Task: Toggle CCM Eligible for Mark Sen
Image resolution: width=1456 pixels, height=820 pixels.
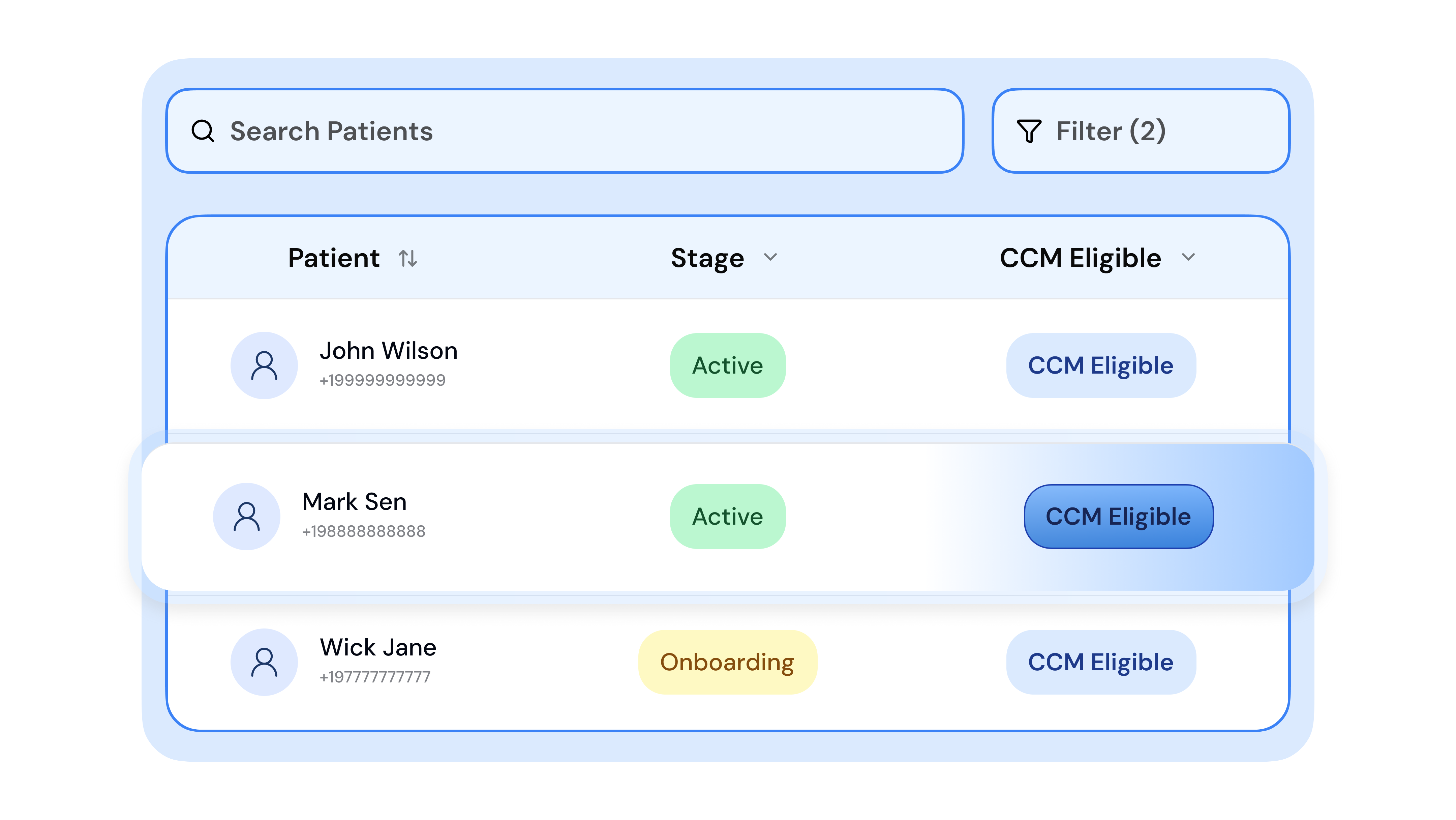Action: click(1118, 516)
